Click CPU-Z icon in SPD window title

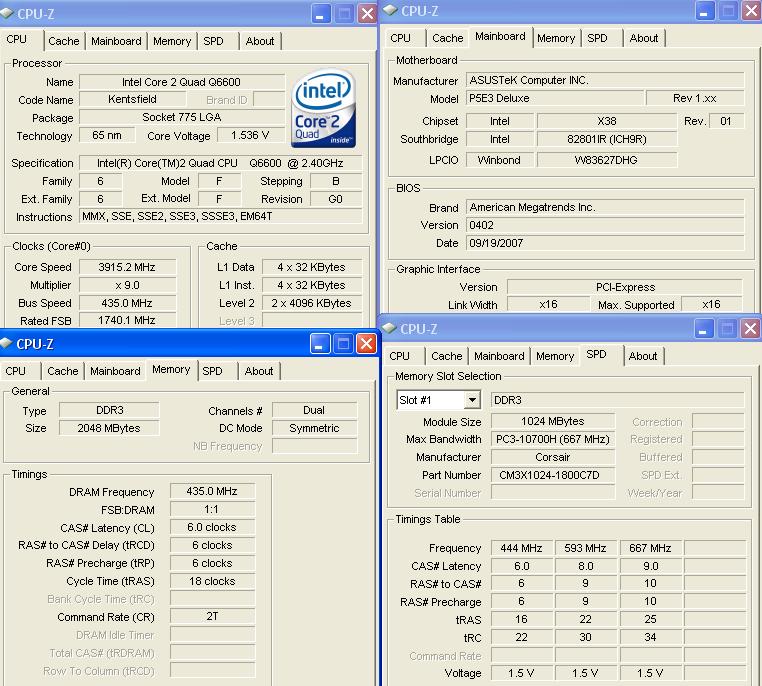389,328
